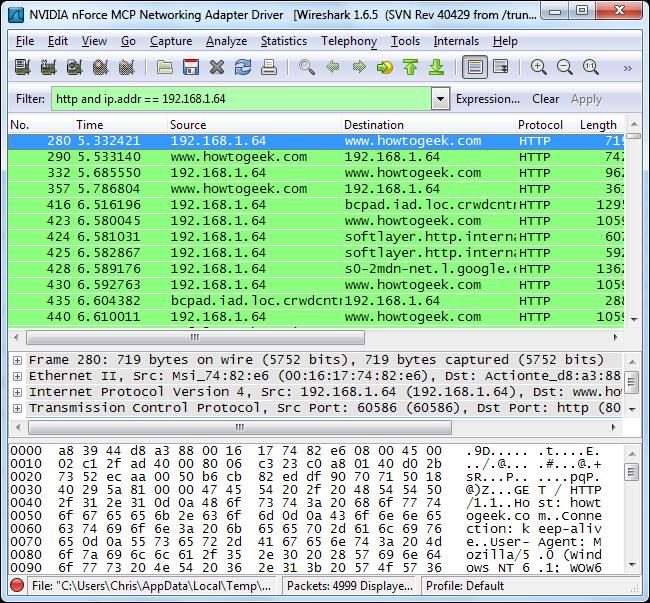This screenshot has width=650, height=603.
Task: Click Profile: Default in status bar
Action: (x=465, y=586)
